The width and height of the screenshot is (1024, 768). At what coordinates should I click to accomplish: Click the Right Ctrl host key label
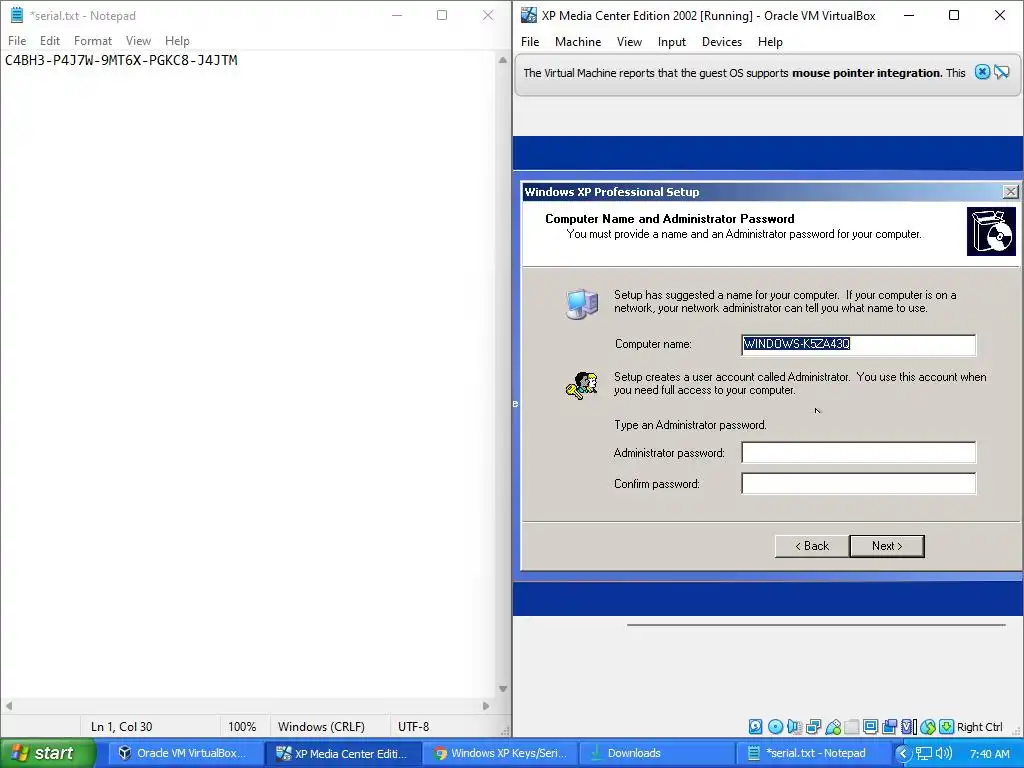[980, 727]
